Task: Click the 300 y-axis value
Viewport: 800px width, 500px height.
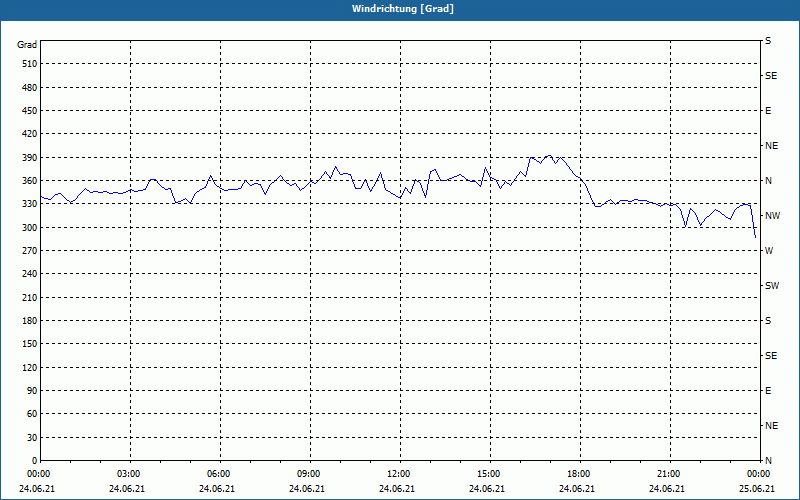Action: [x=30, y=228]
